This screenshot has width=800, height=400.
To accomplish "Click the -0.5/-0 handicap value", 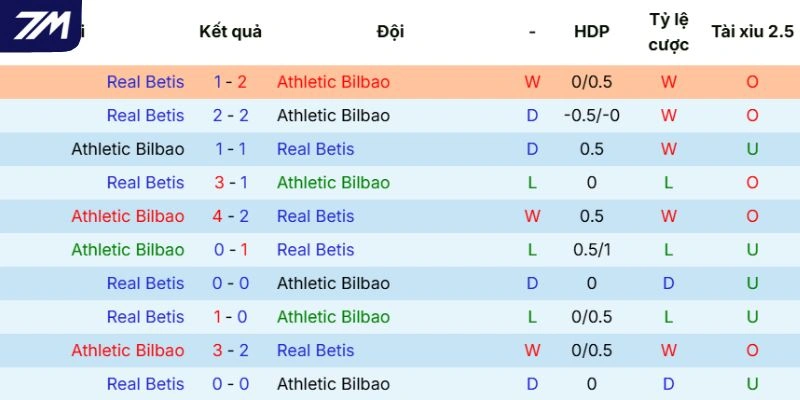I will 591,115.
